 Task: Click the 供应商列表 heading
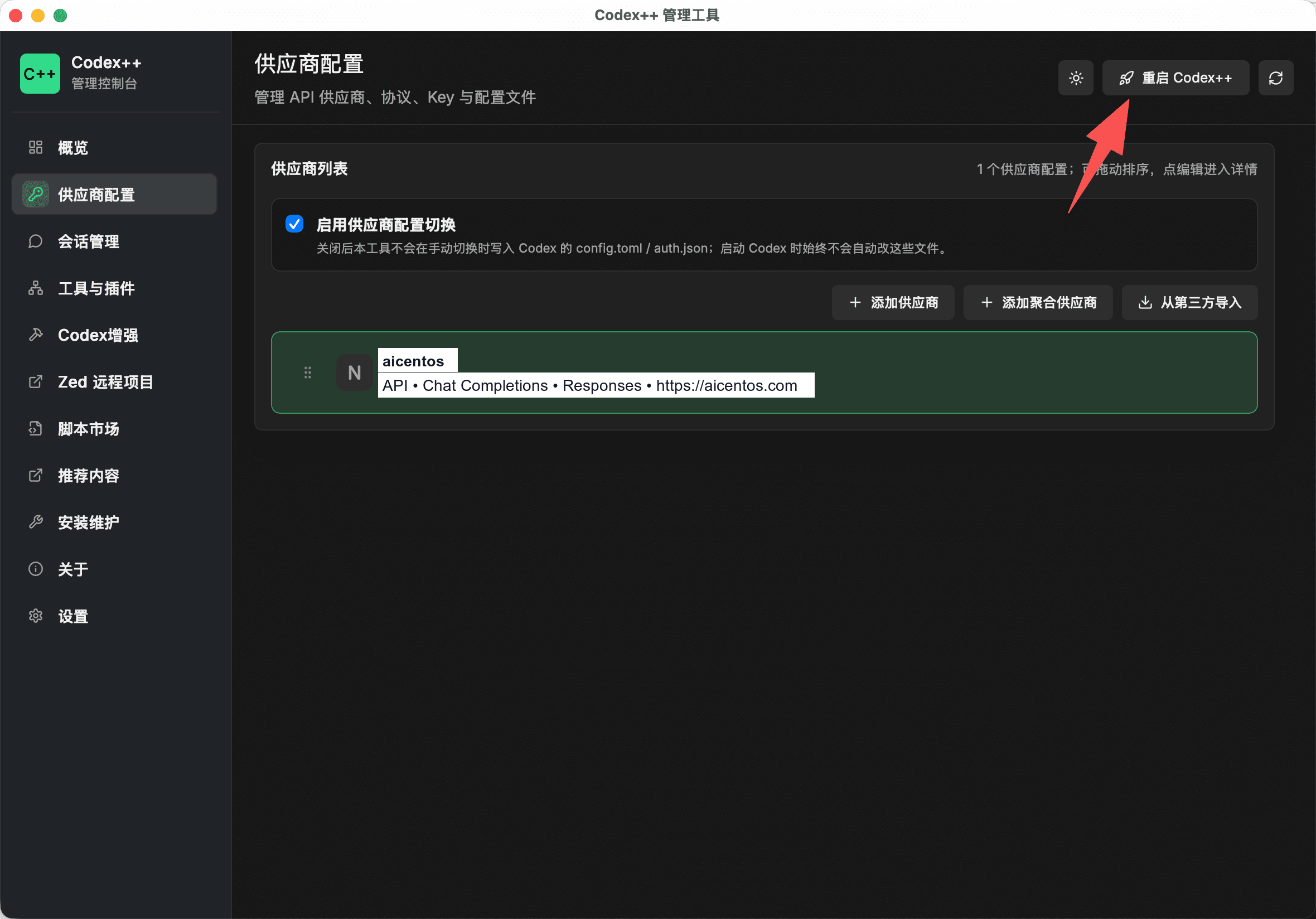(x=309, y=168)
